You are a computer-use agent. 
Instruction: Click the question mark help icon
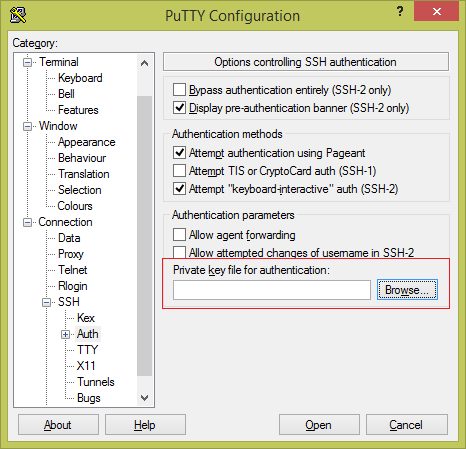[400, 11]
